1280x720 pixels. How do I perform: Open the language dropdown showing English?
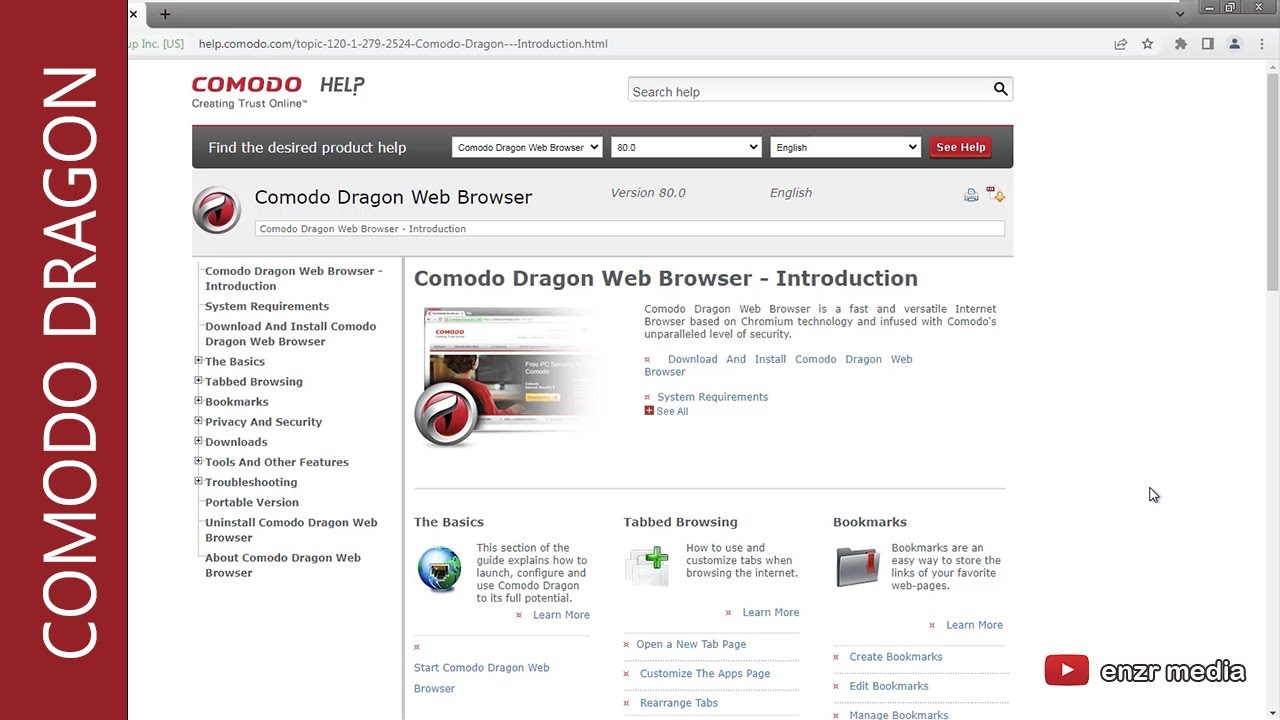tap(845, 147)
